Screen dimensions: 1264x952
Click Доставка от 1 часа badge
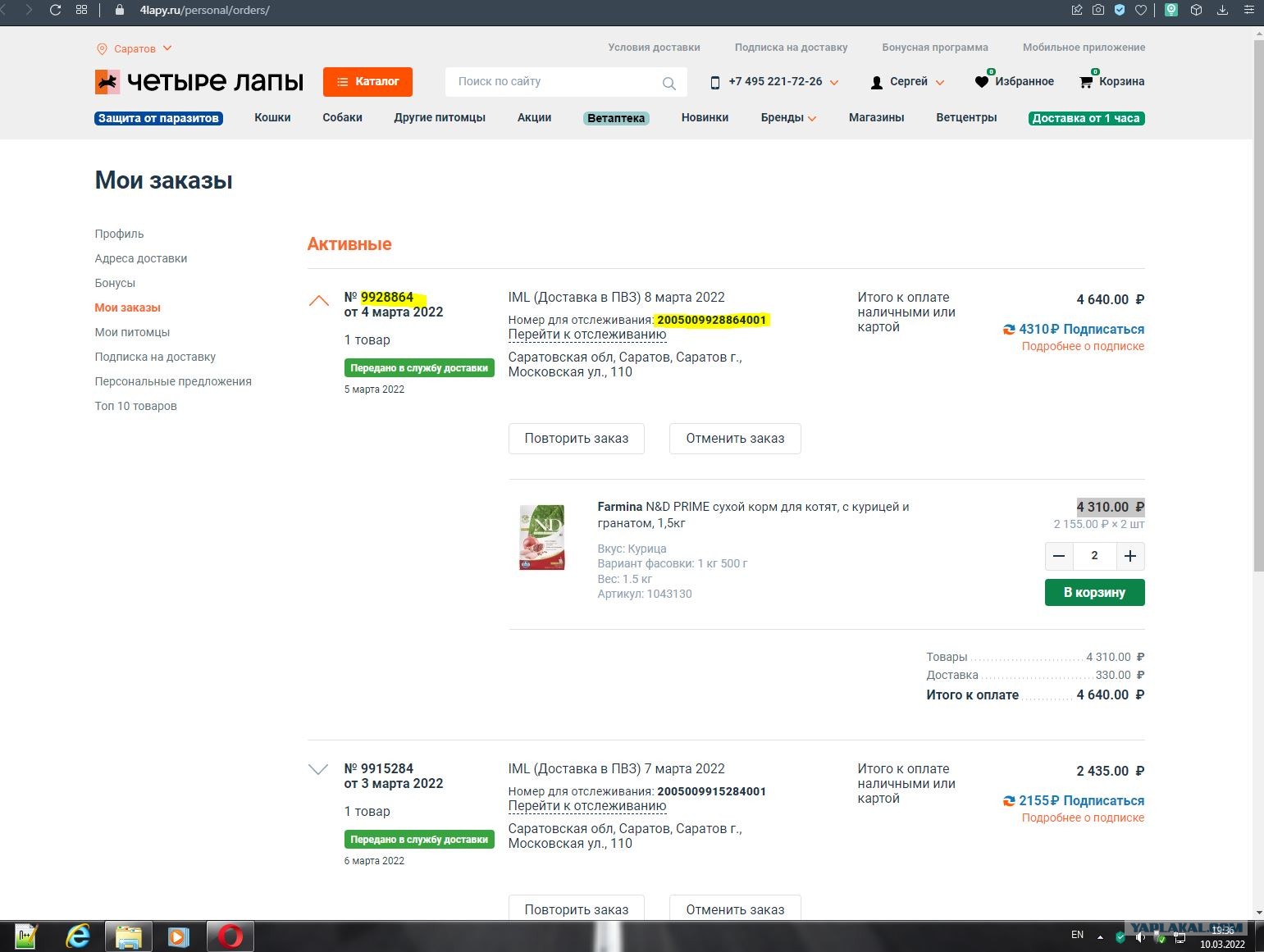[x=1086, y=118]
